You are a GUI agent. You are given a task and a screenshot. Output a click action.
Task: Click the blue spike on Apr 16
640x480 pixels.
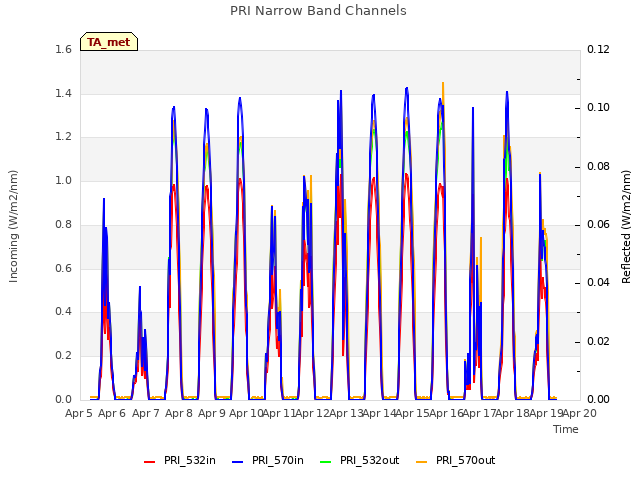[x=473, y=109]
